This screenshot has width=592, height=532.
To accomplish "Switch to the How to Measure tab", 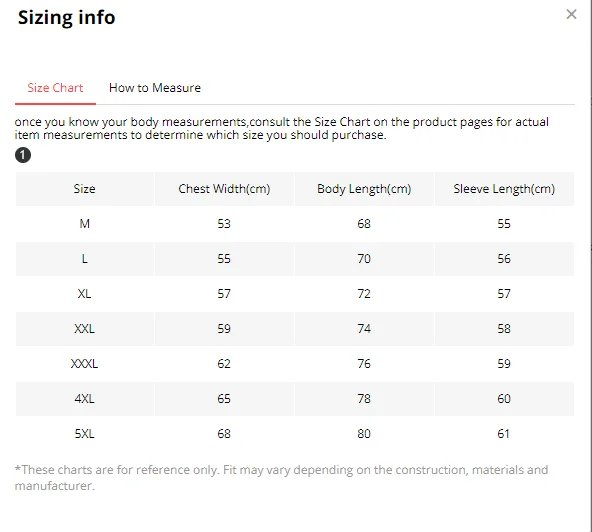I will coord(155,88).
